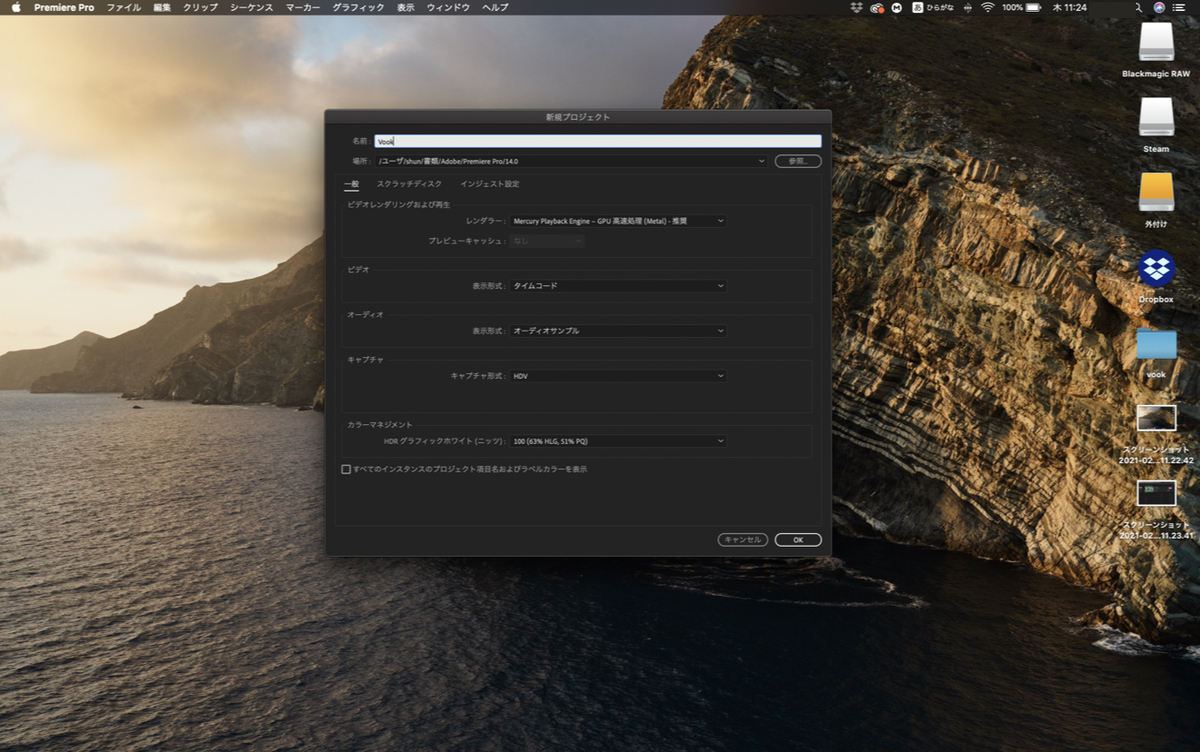Open the Dropbox desktop icon
This screenshot has height=752, width=1200.
[1156, 268]
